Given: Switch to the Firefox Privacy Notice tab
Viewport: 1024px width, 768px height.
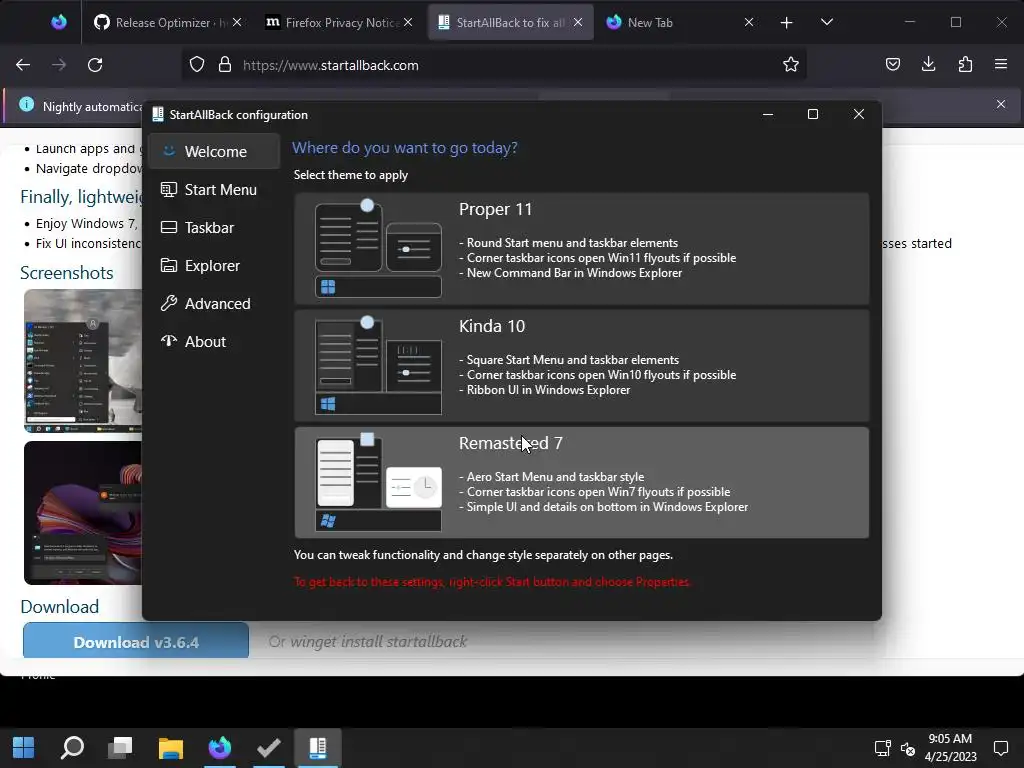Looking at the screenshot, I should coord(333,23).
